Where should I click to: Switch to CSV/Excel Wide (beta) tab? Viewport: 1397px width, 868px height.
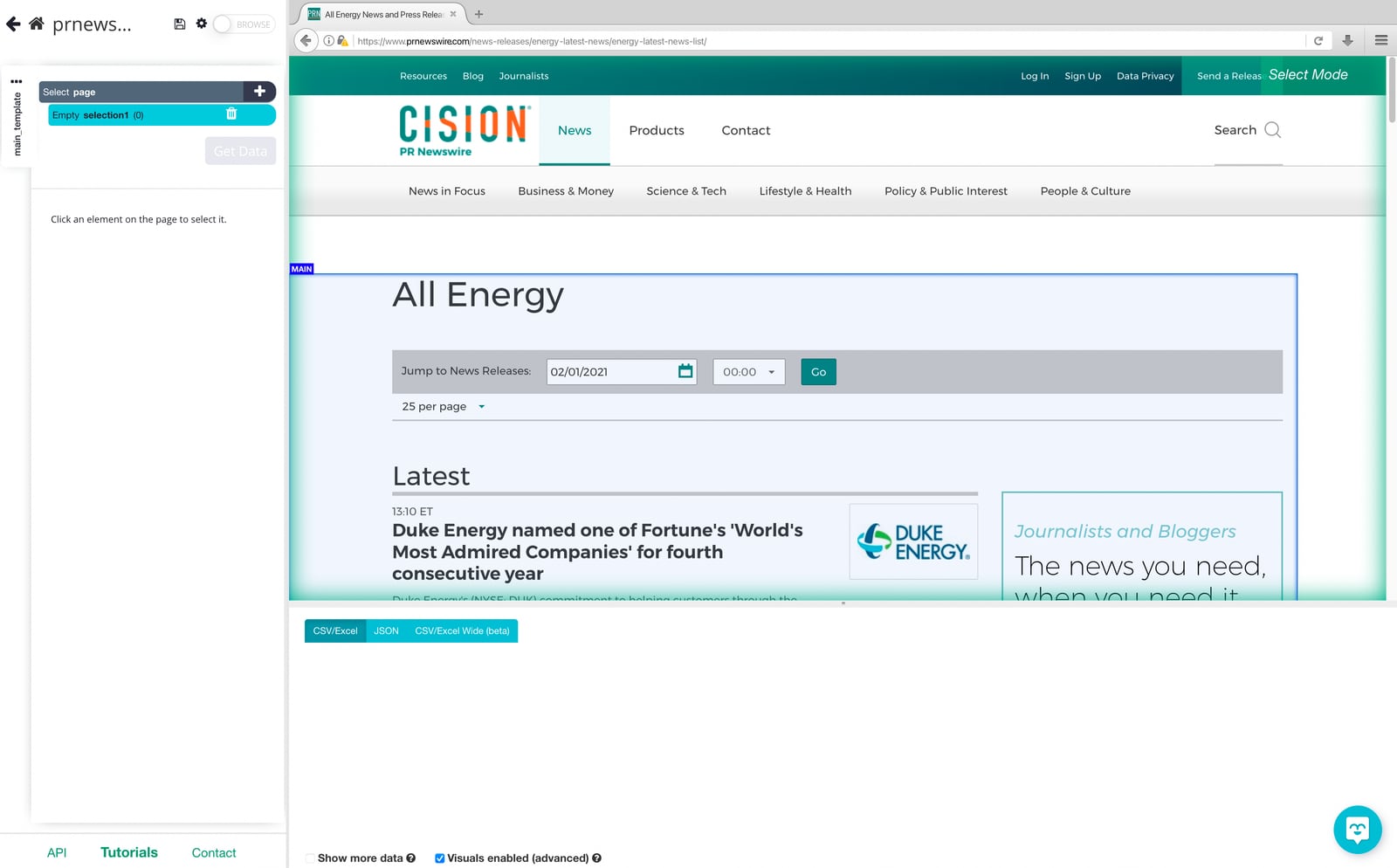coord(462,631)
